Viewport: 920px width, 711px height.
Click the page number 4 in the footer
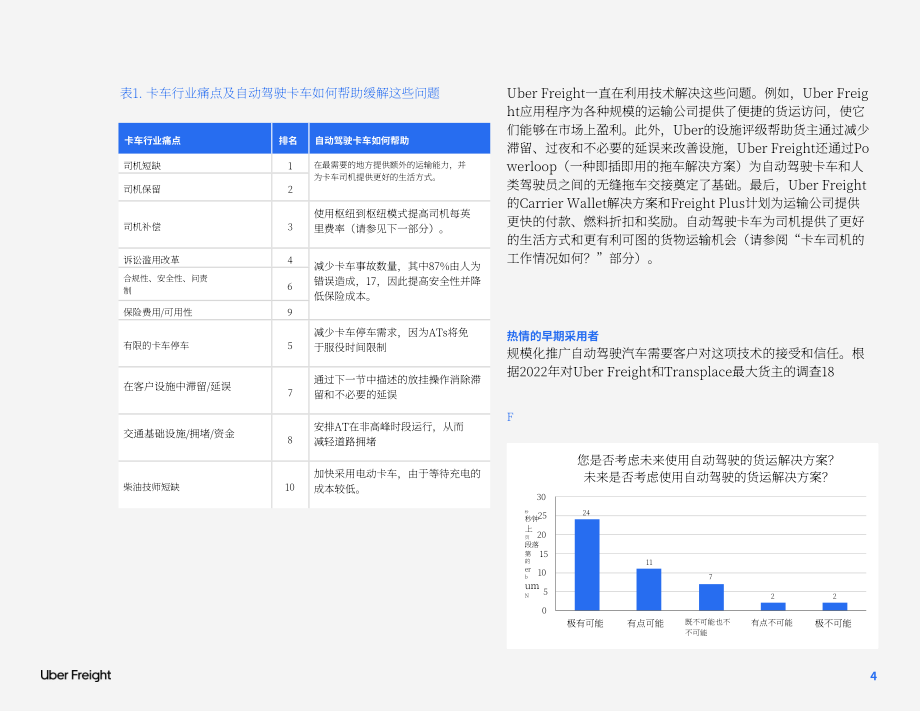tap(873, 676)
